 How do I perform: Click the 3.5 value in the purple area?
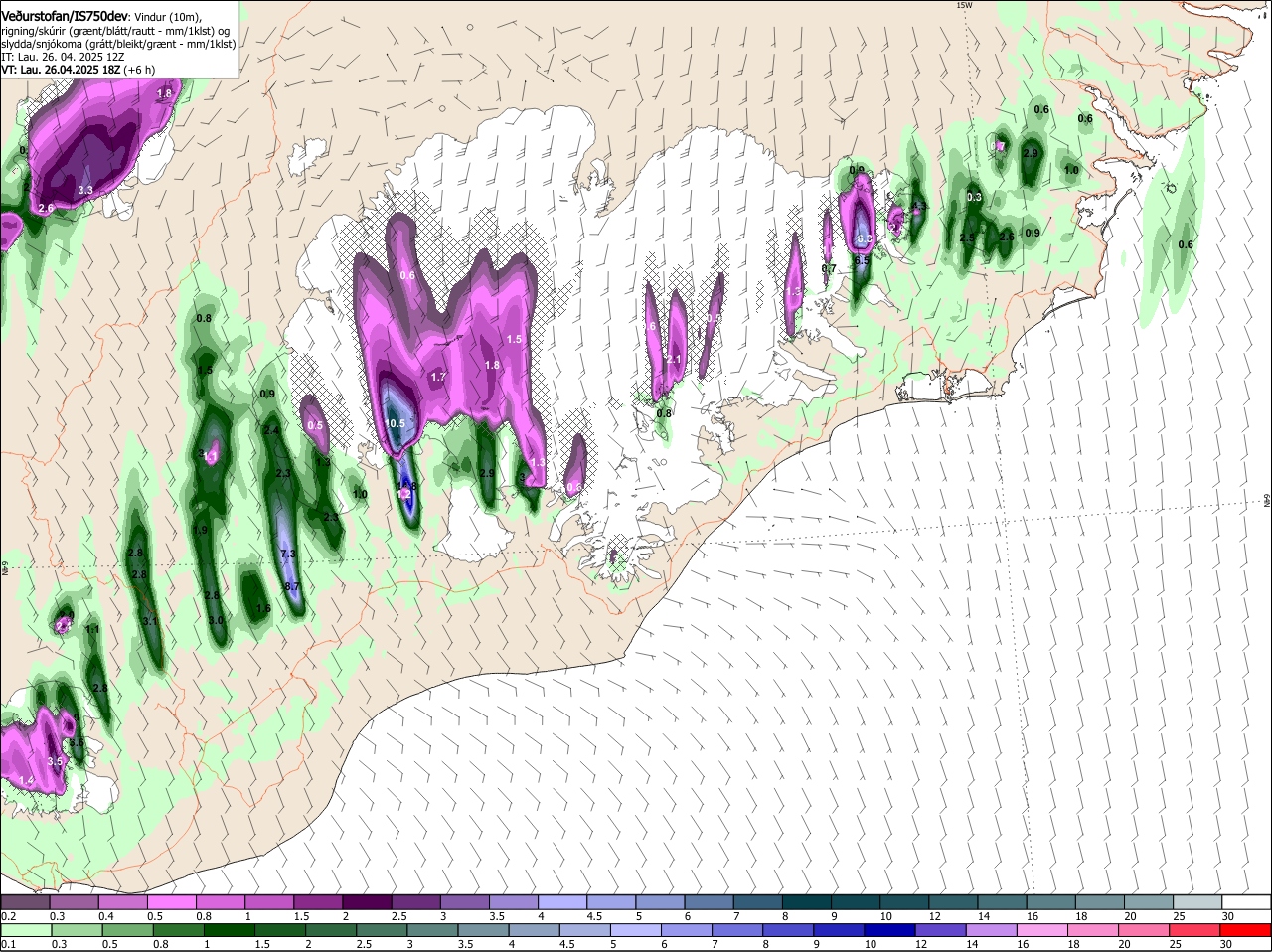[56, 762]
